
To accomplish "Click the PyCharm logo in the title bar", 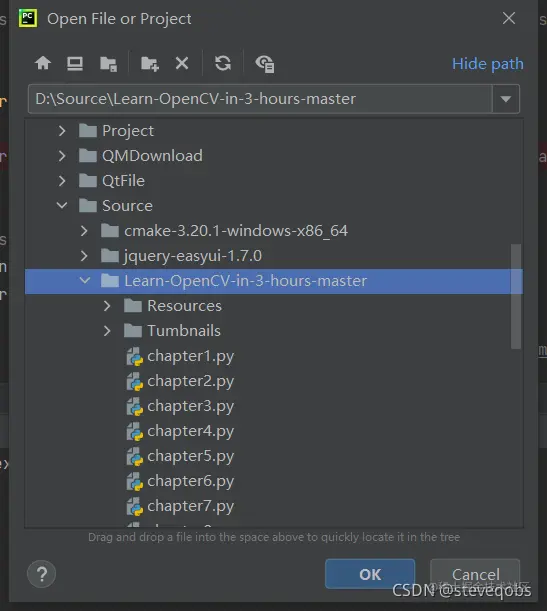I will tap(28, 18).
